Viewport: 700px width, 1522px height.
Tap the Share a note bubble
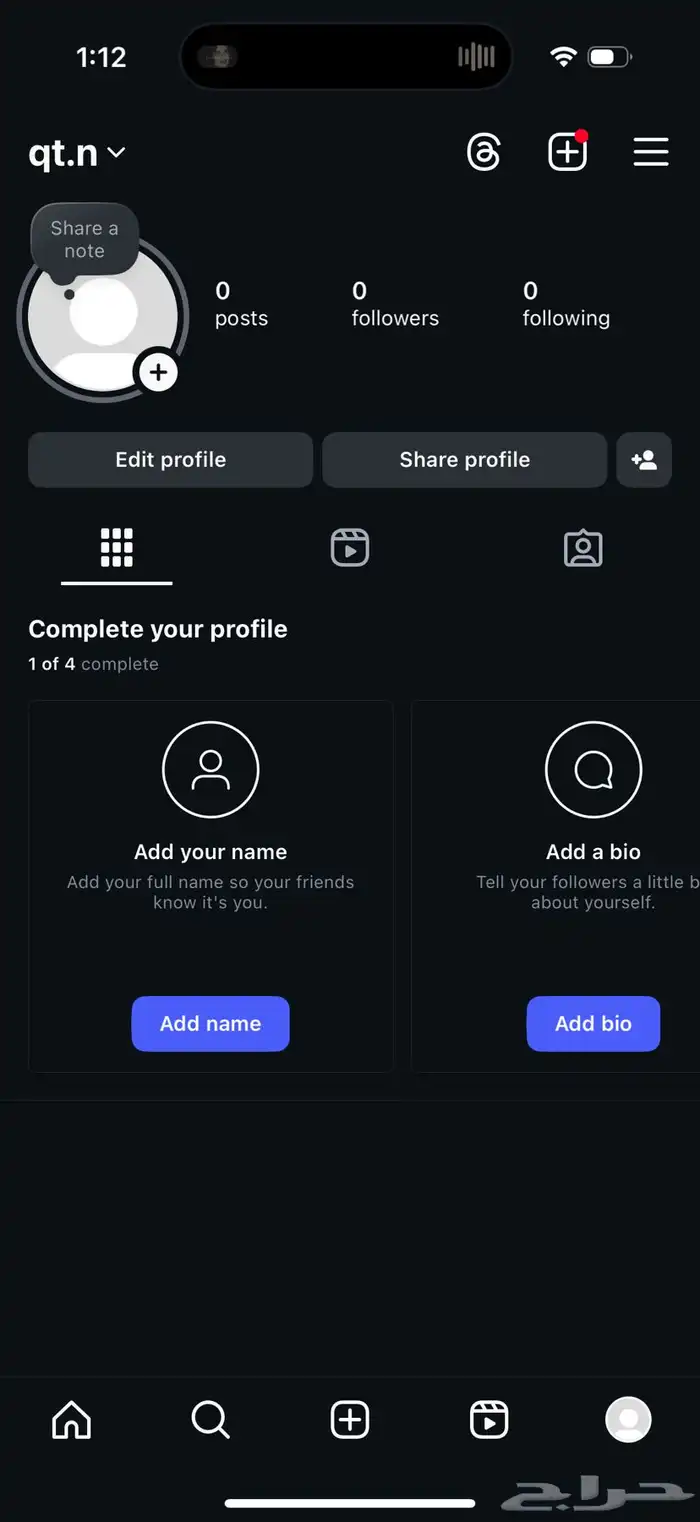[x=84, y=239]
